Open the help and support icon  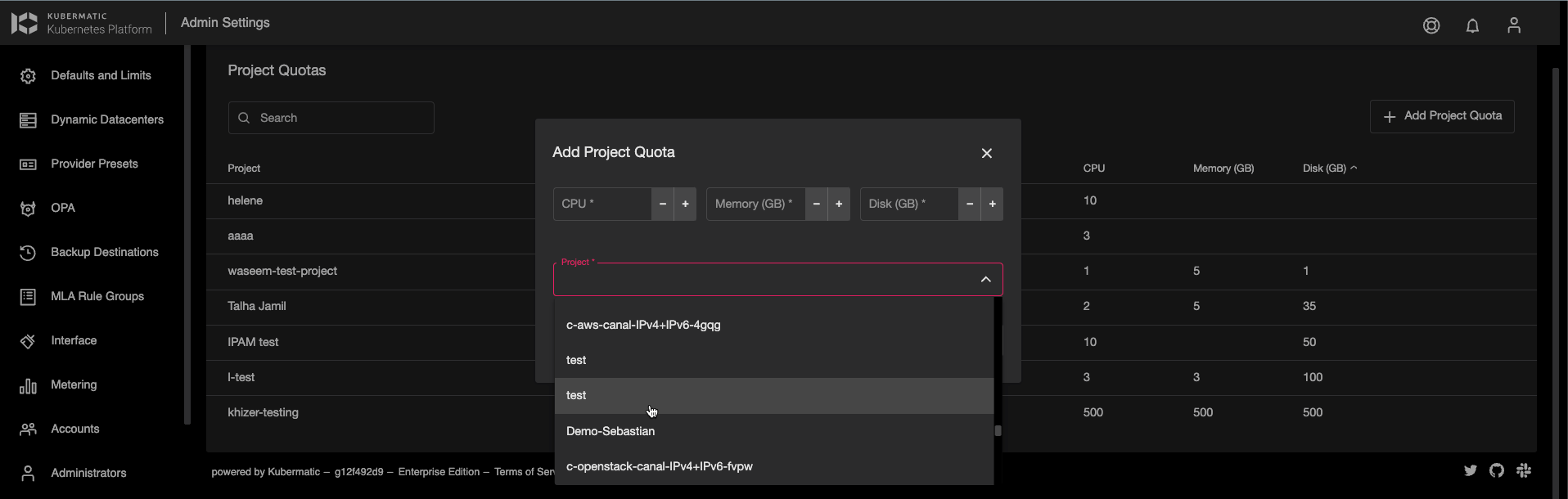point(1431,25)
